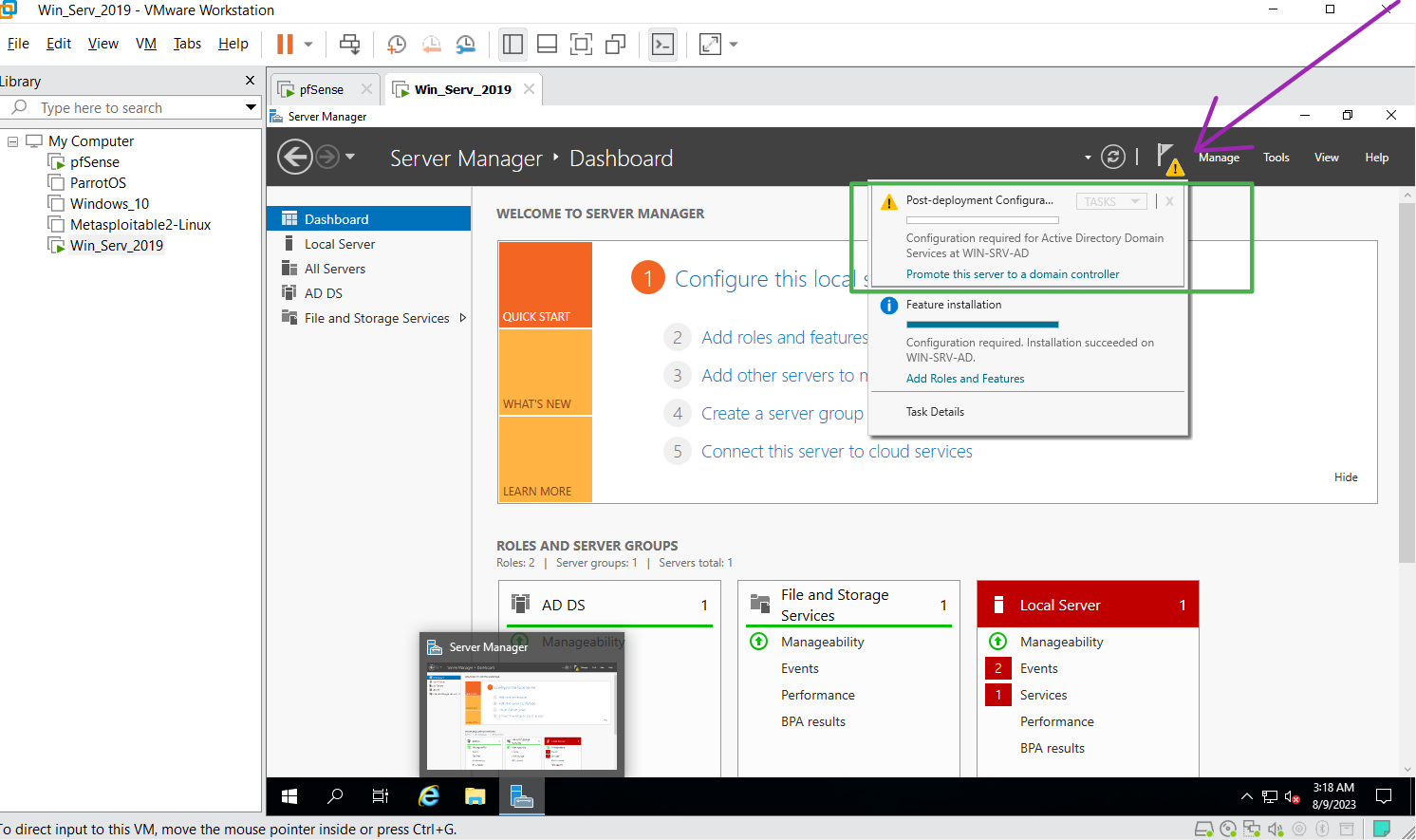This screenshot has height=840, width=1416.
Task: Click the Server Manager taskbar preview thumbnail
Action: click(x=522, y=715)
